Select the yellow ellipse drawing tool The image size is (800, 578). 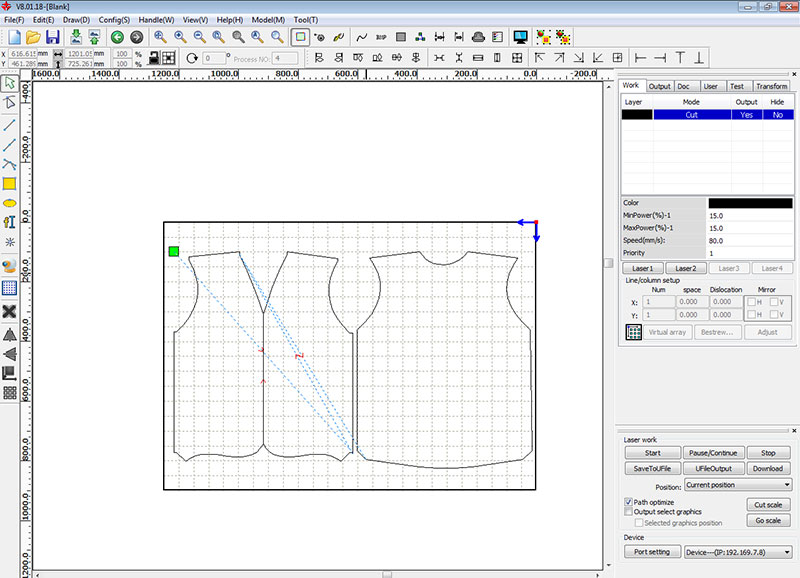pyautogui.click(x=9, y=203)
